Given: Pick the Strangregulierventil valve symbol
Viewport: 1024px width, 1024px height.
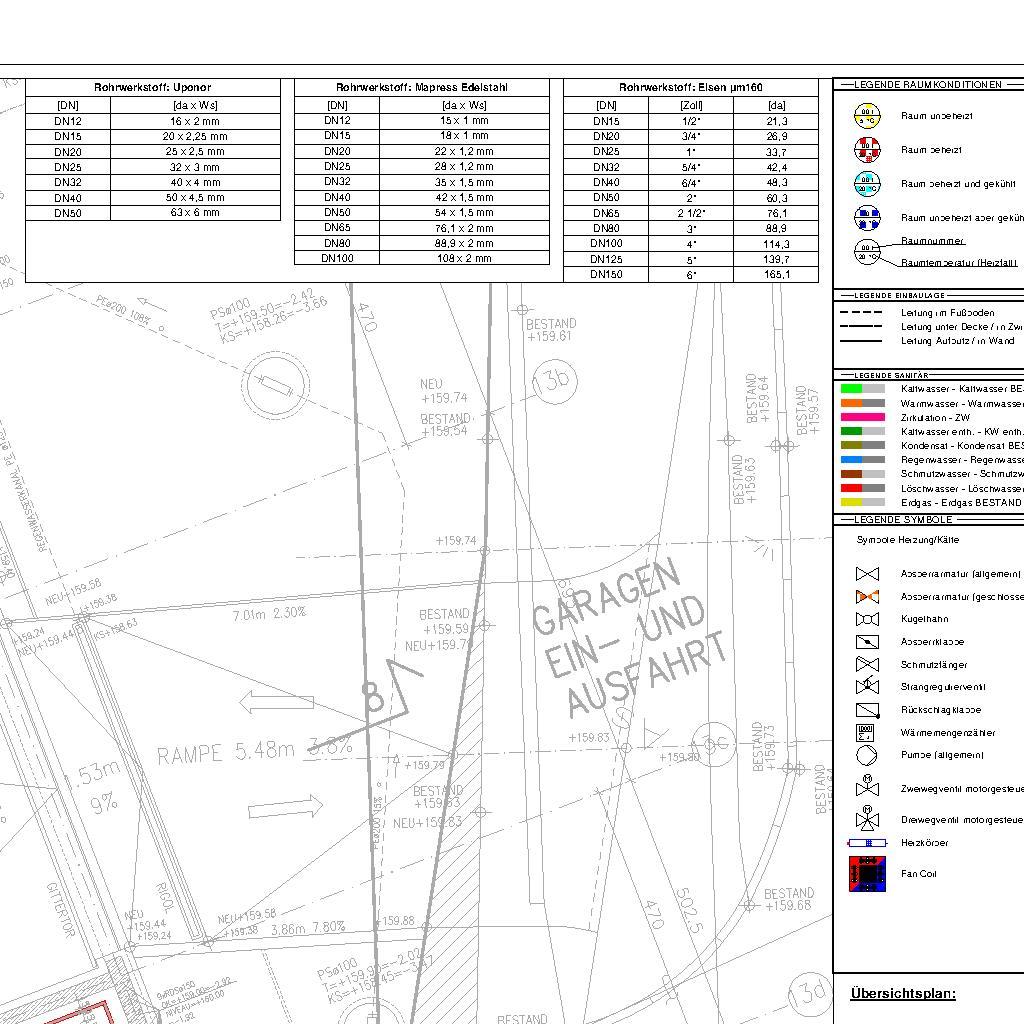Looking at the screenshot, I should (x=866, y=687).
